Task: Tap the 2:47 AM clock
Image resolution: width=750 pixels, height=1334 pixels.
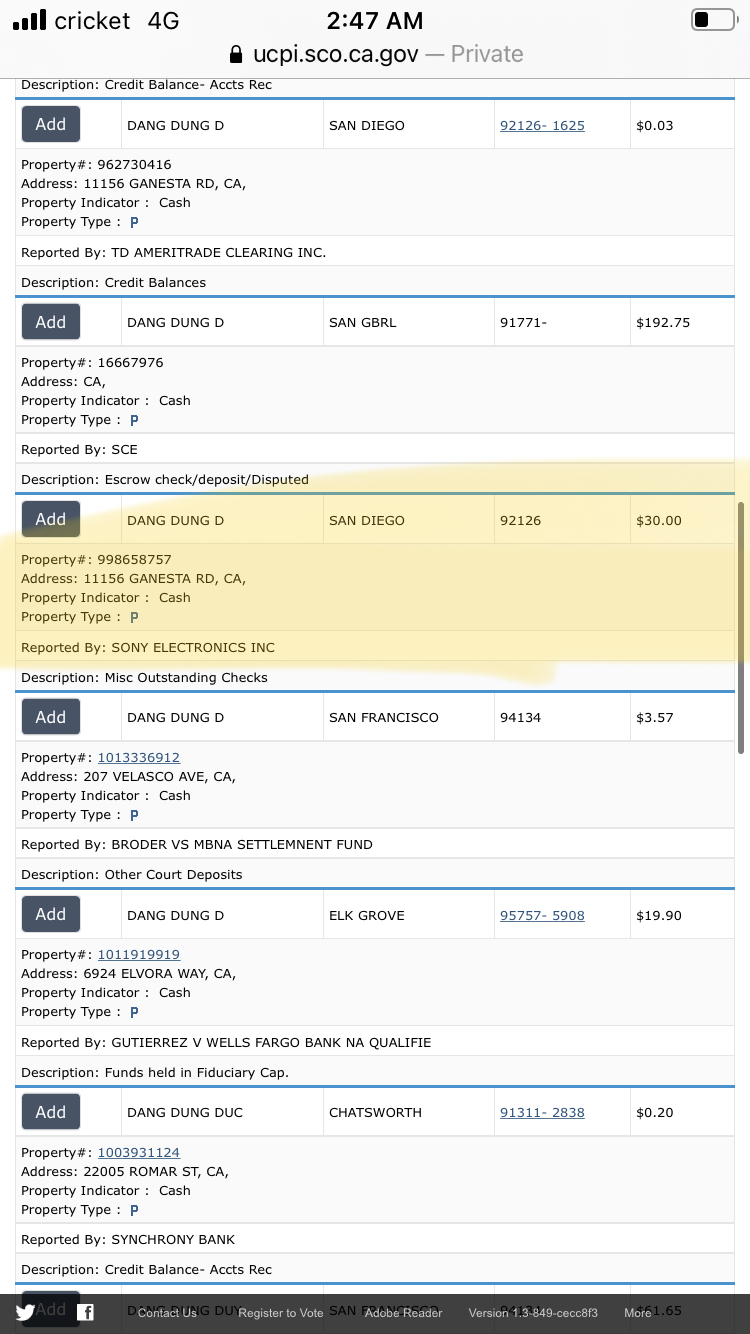Action: (x=375, y=20)
